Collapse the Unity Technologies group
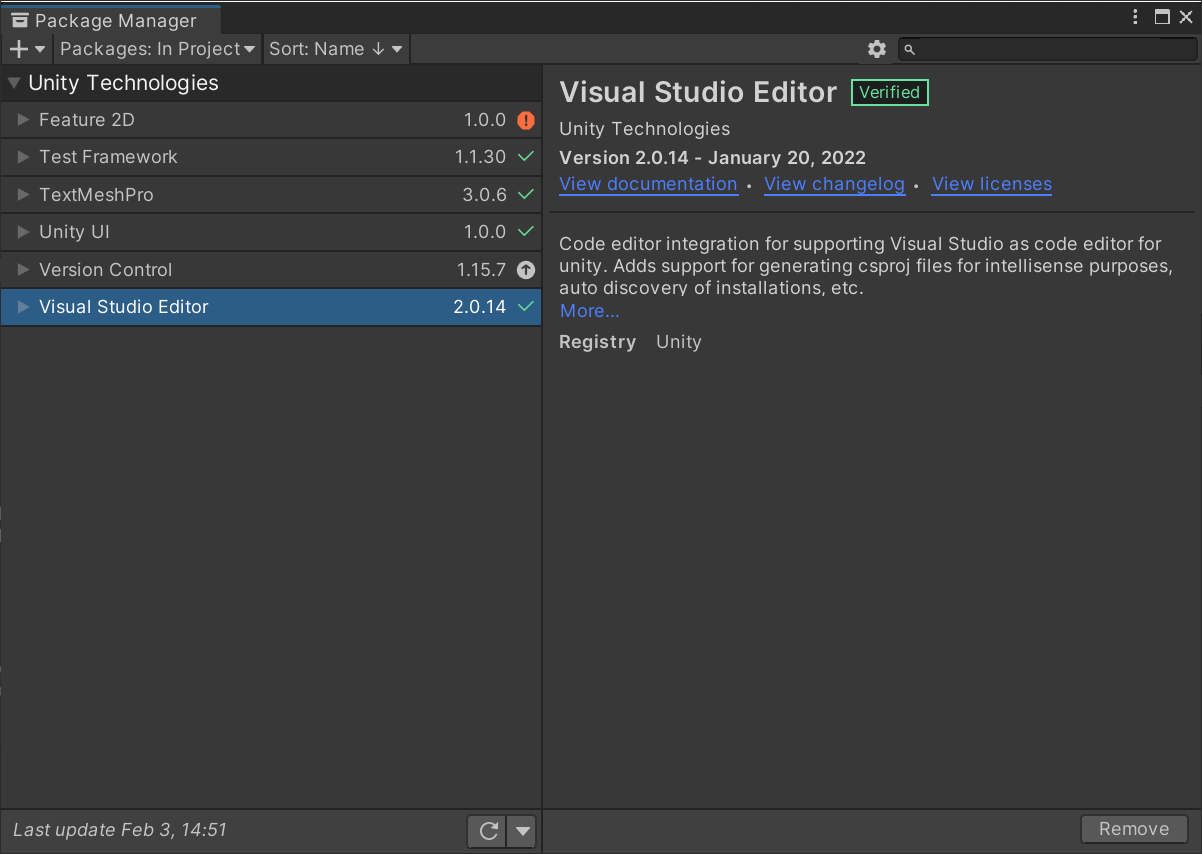The image size is (1202, 854). [x=14, y=83]
